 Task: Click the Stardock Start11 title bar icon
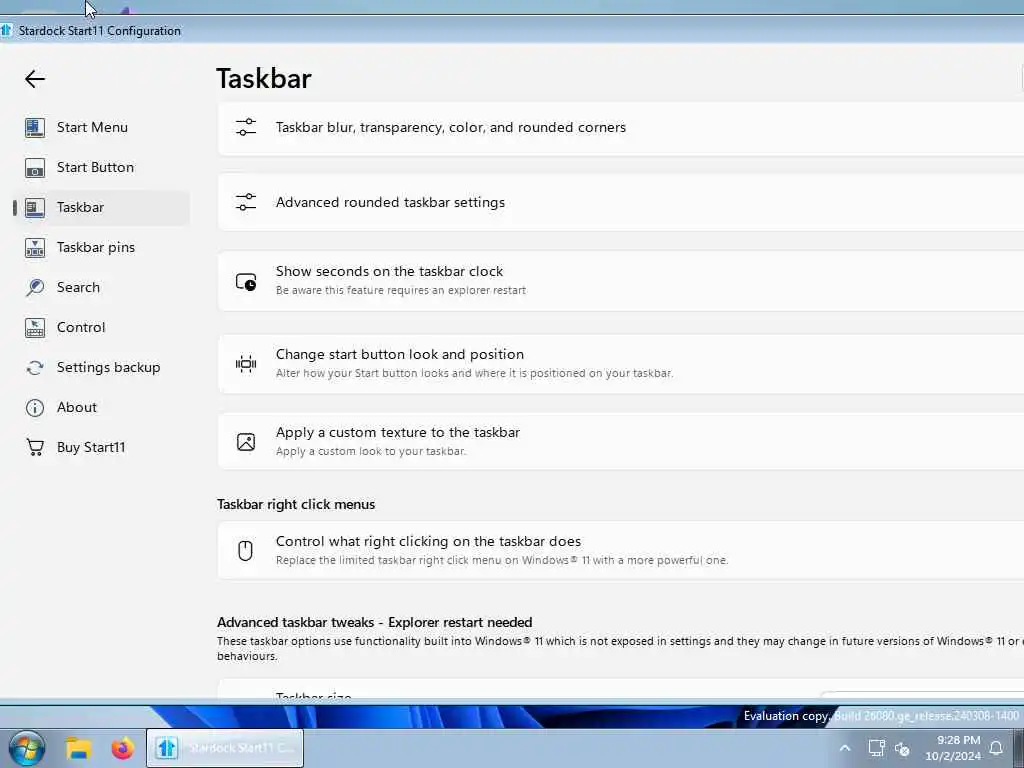point(7,31)
